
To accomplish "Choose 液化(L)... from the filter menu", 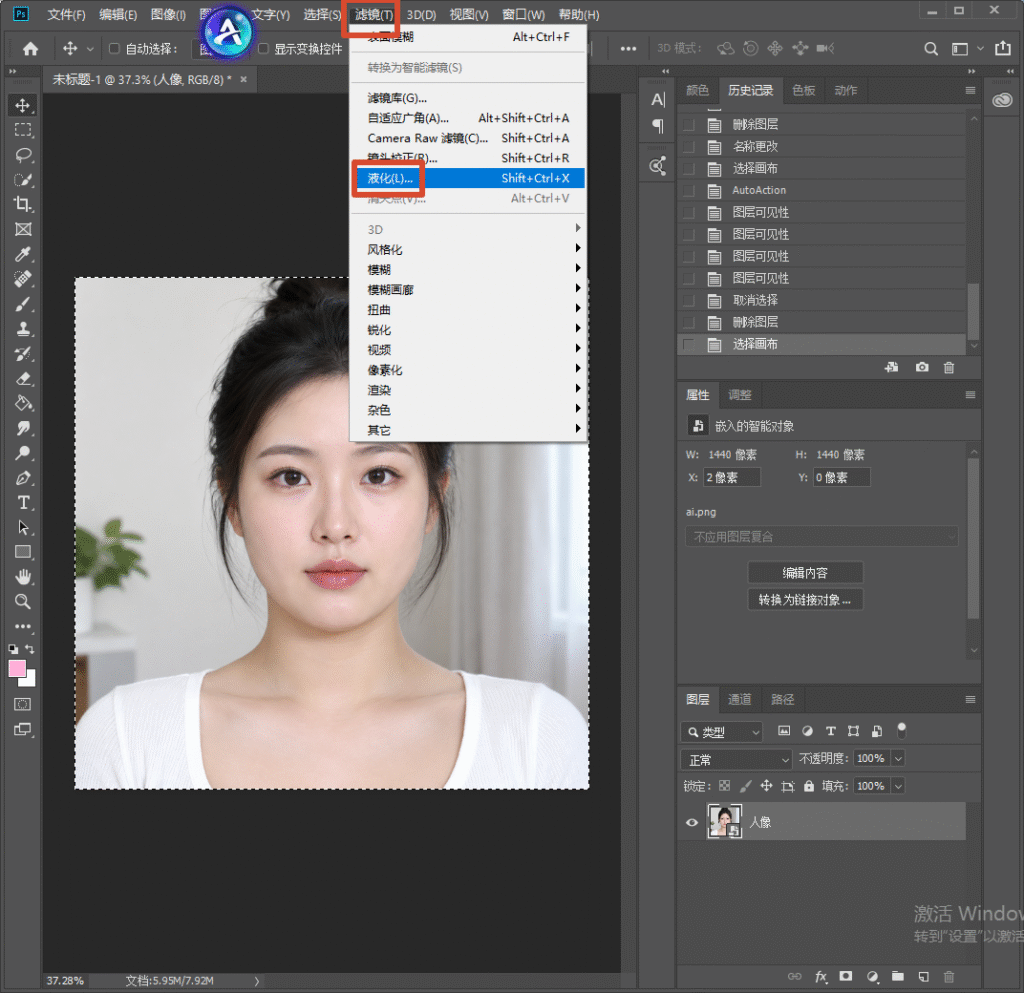I will [468, 178].
